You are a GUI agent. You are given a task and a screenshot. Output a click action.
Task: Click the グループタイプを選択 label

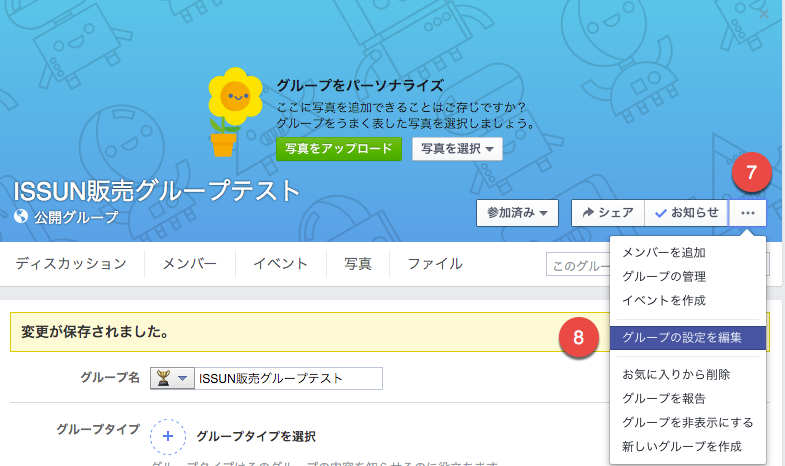(x=256, y=436)
